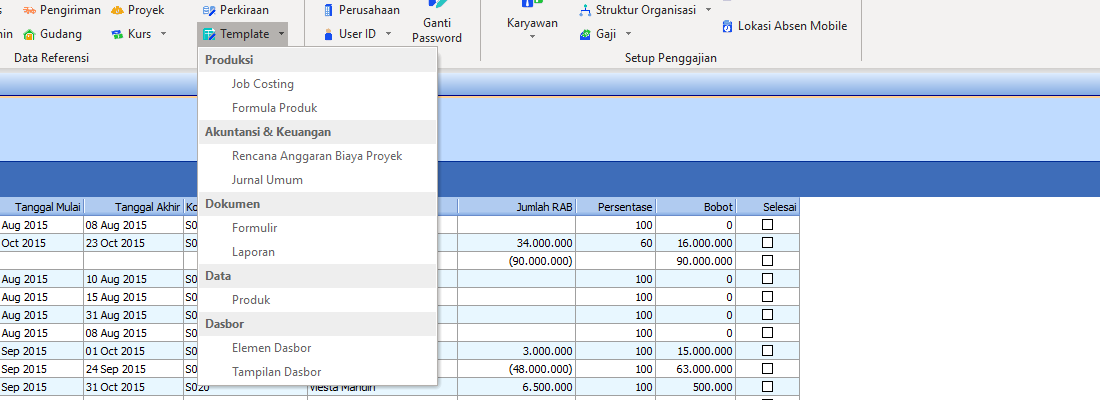Tick Selesai checkbox for 01 Oct 2015 row
This screenshot has width=1100, height=400.
point(767,351)
